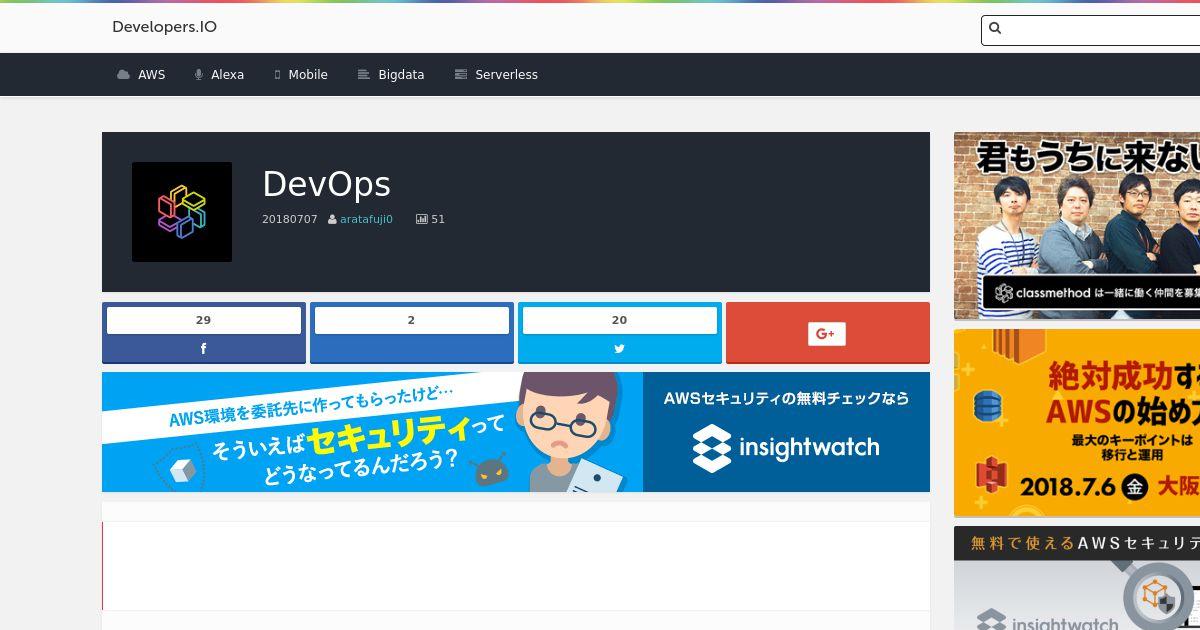Click the share button showing count 2
Screen dimensions: 1200x630
(x=412, y=332)
